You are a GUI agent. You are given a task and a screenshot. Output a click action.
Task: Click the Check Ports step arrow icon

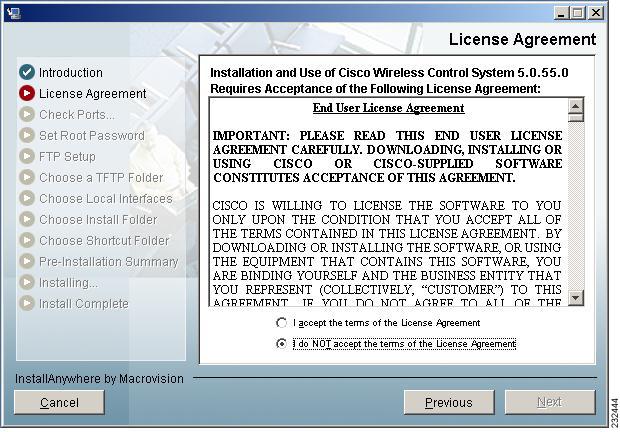pos(27,114)
